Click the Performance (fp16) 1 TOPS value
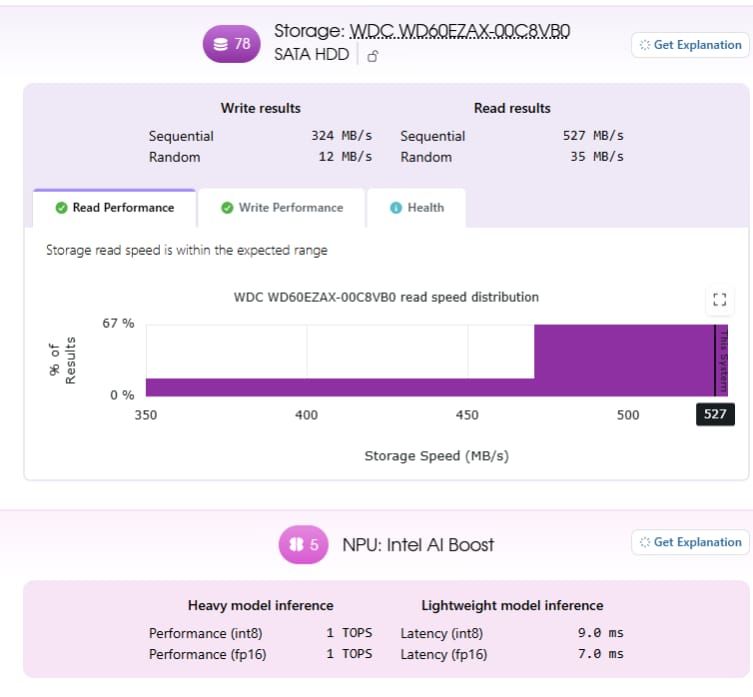753x697 pixels. (x=349, y=654)
